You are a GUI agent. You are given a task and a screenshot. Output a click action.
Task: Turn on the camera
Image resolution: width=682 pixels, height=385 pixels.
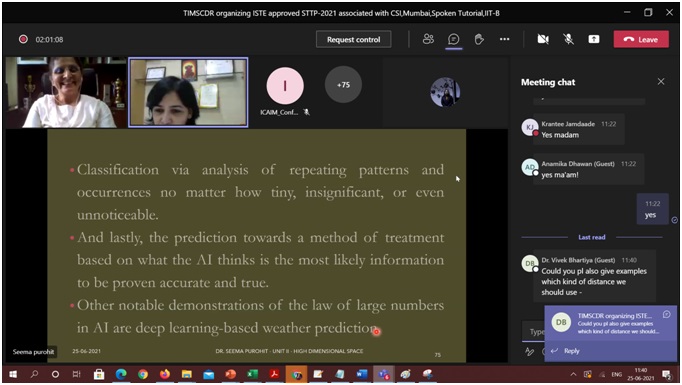(x=543, y=39)
